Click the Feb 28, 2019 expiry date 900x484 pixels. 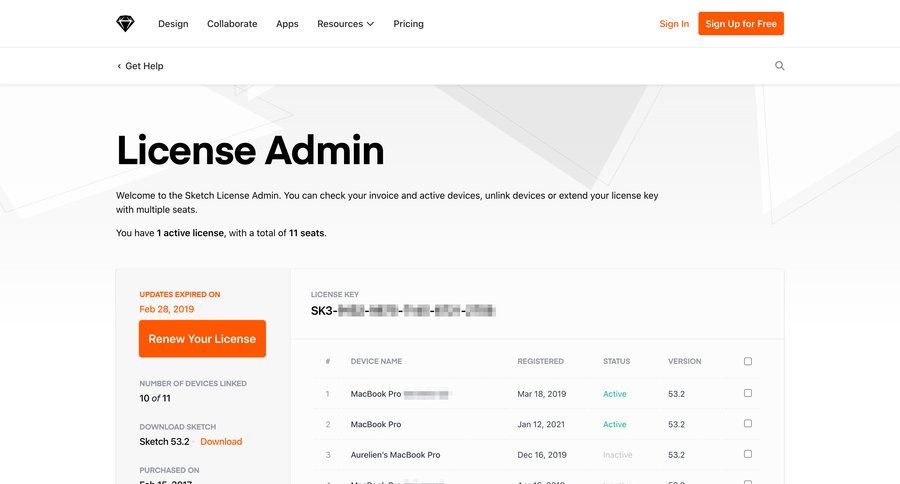point(166,309)
